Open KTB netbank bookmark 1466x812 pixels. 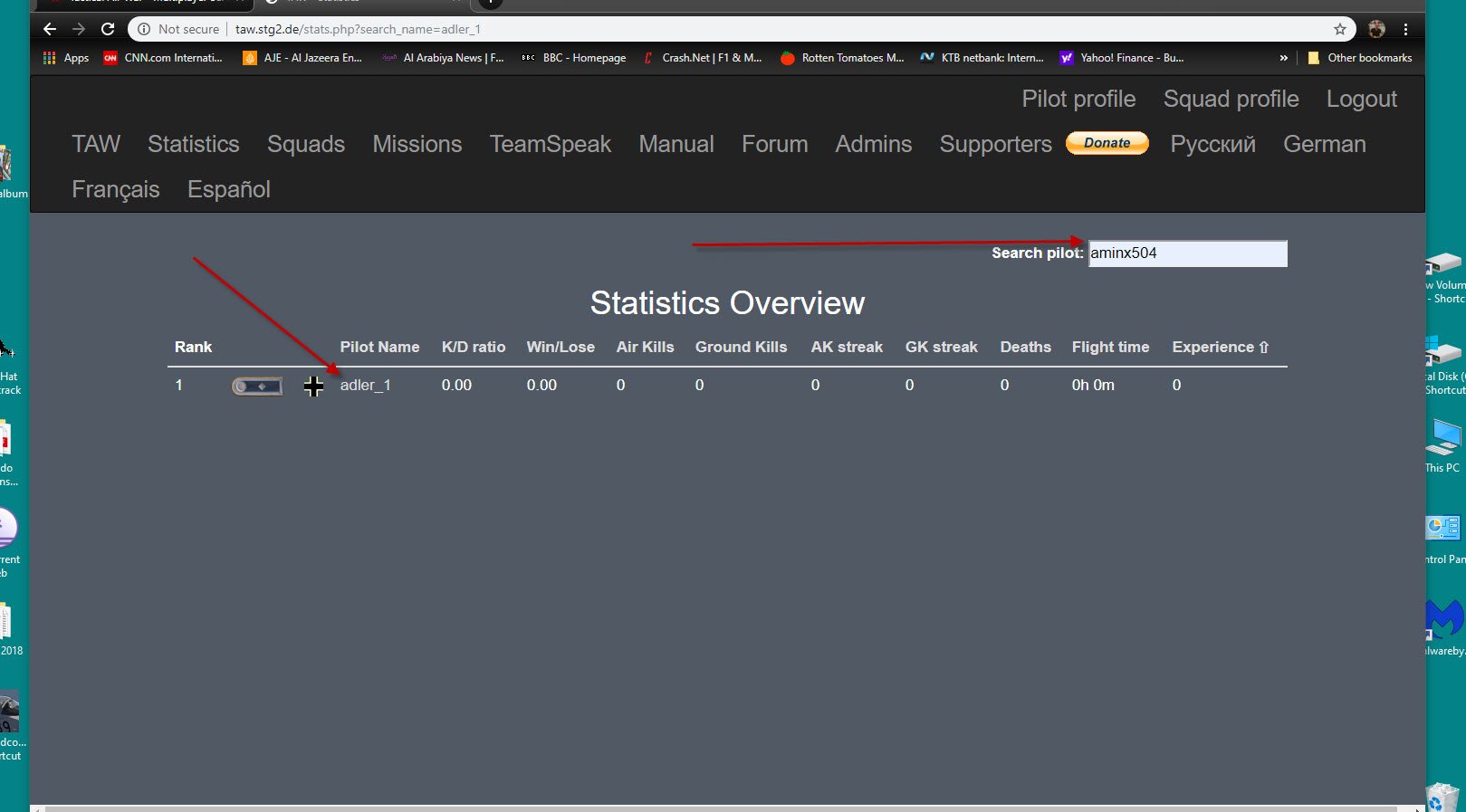point(982,58)
